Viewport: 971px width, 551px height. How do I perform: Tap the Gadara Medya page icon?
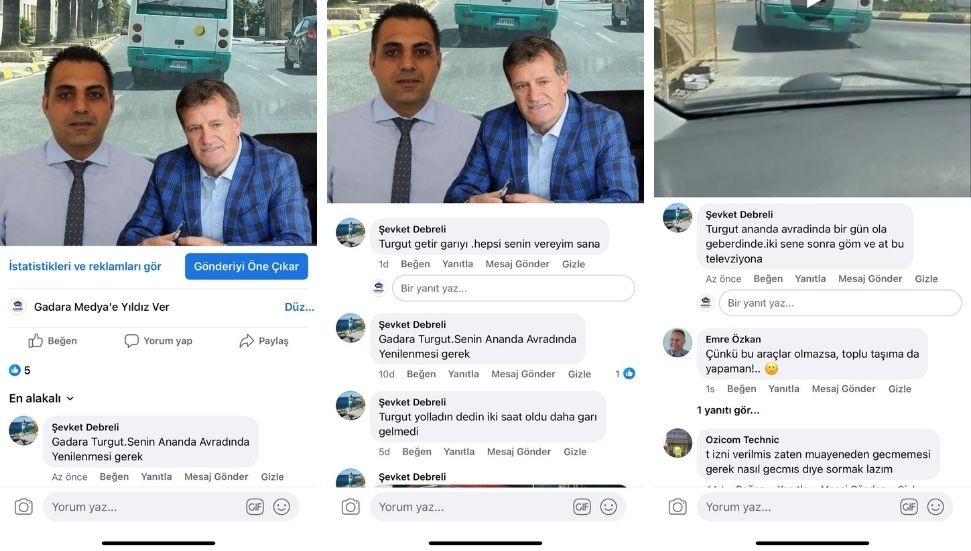[x=18, y=307]
